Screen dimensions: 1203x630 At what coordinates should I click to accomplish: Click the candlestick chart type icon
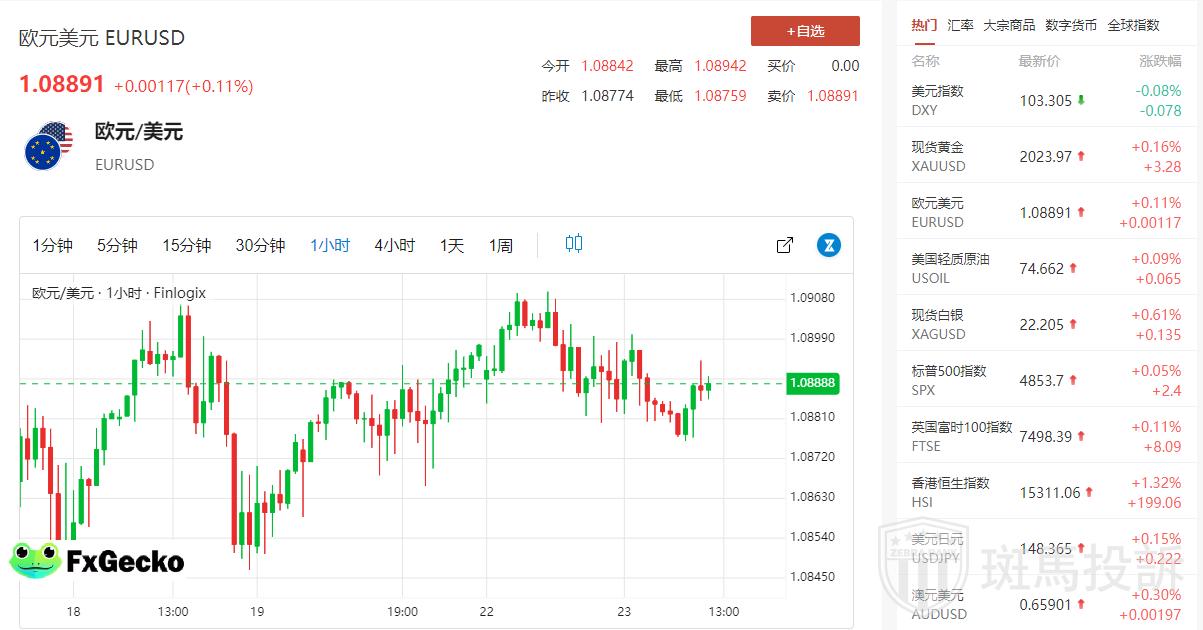(x=573, y=243)
